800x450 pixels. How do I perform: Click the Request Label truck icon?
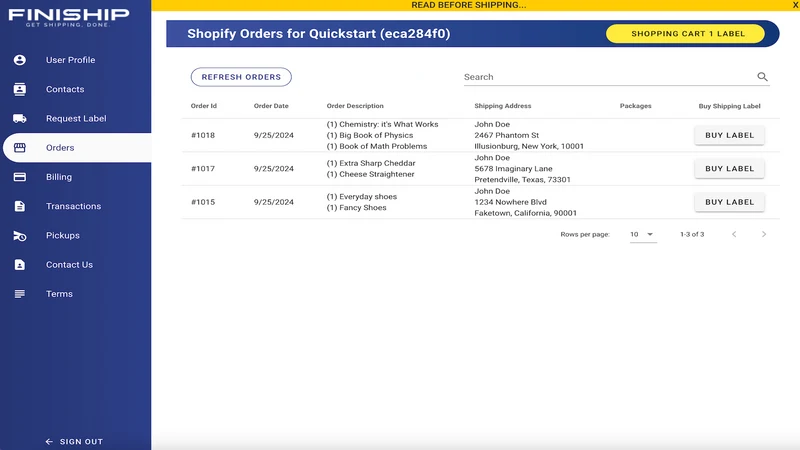[19, 118]
